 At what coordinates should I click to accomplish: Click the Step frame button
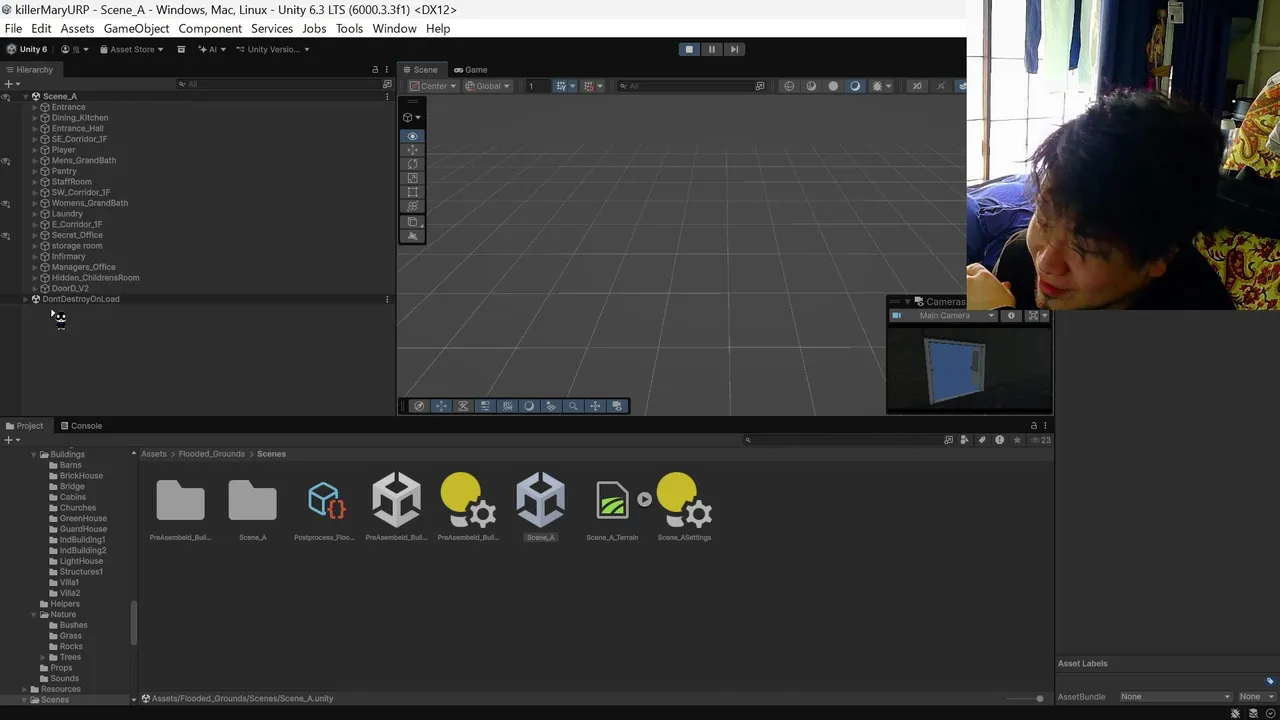[x=734, y=49]
